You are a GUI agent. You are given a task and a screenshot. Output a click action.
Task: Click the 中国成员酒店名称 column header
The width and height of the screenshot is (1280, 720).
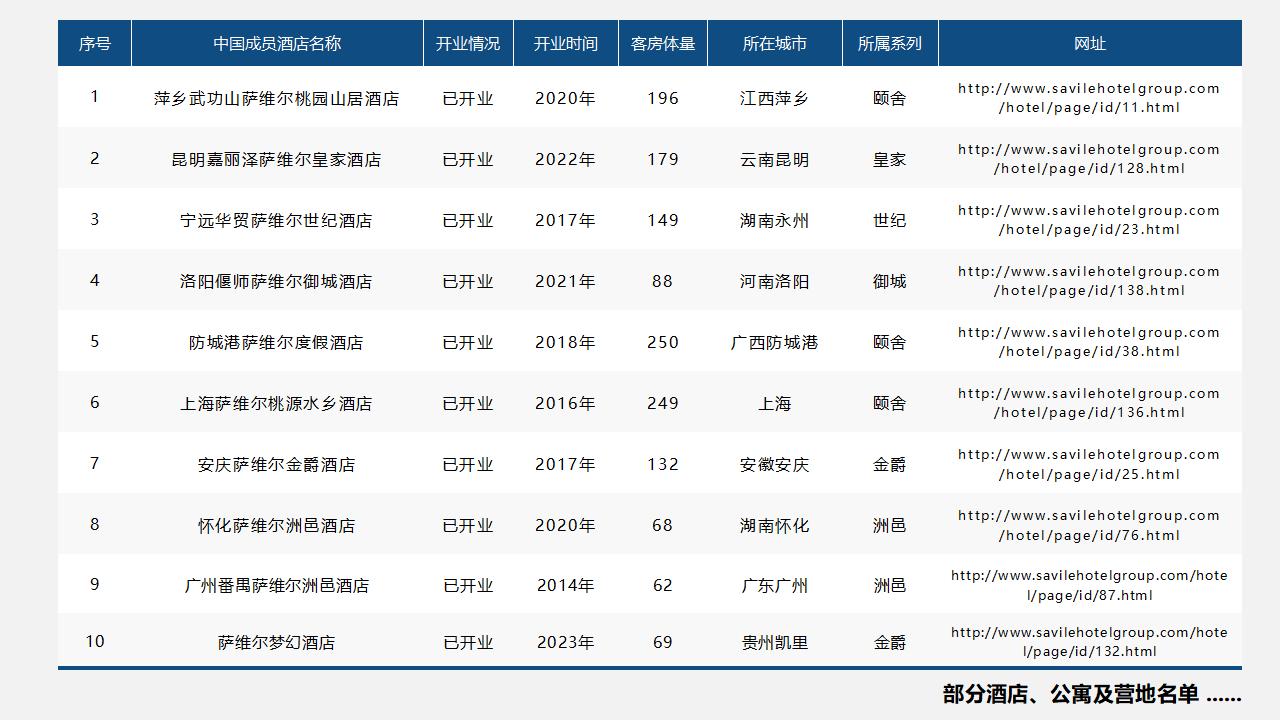(x=277, y=44)
